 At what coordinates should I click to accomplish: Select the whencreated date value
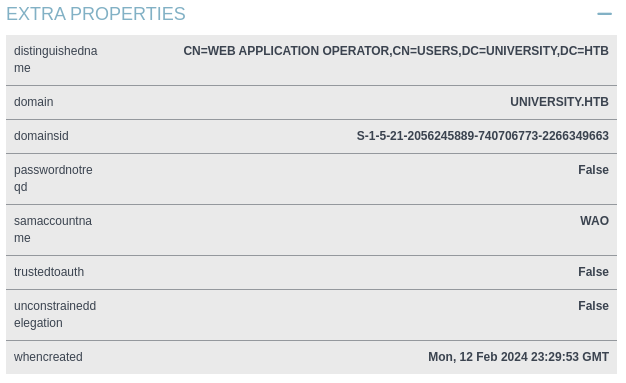tap(518, 357)
